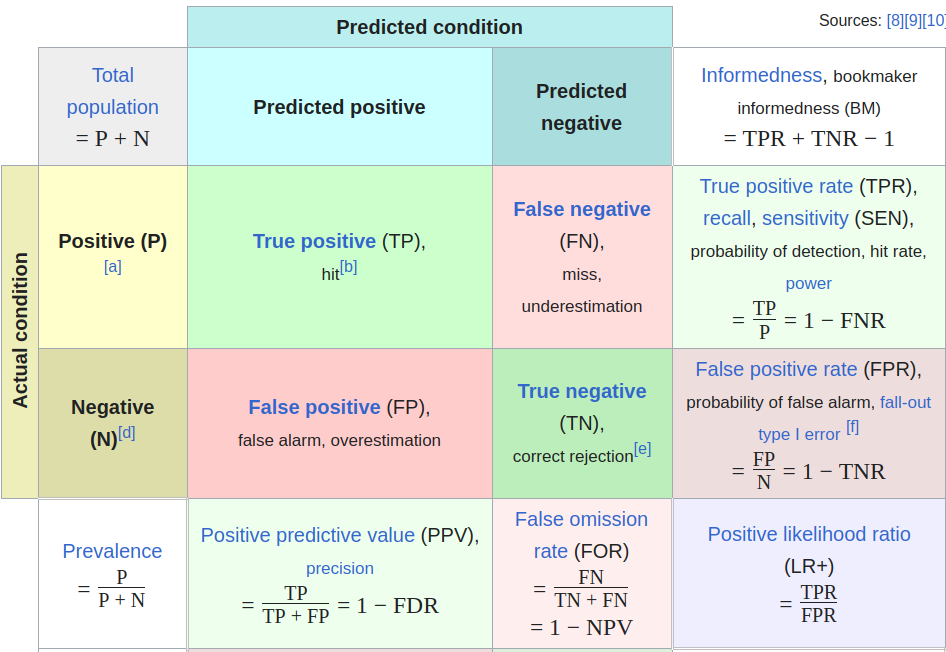Jump to footnote [a] under Positive (P)

pyautogui.click(x=113, y=267)
